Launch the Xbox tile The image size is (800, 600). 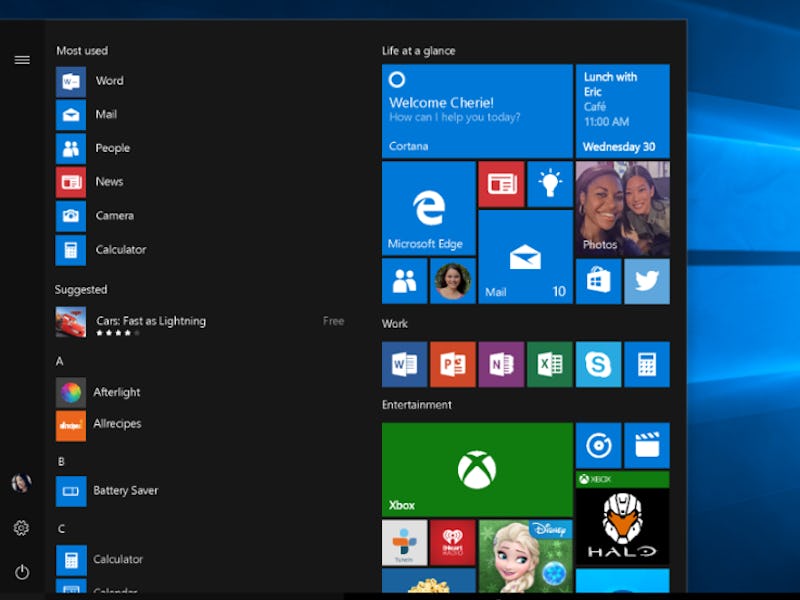tap(477, 469)
